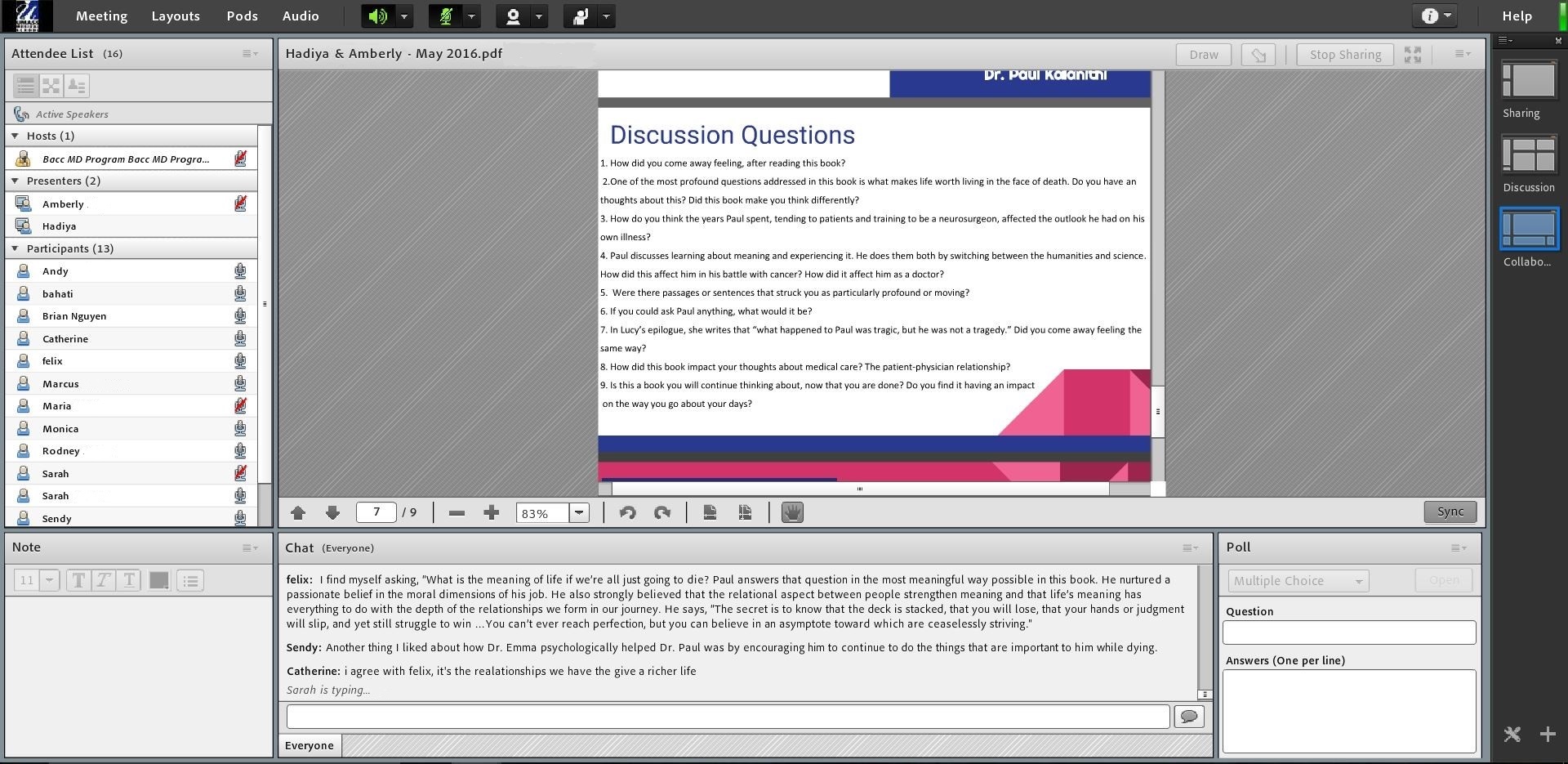The image size is (1568, 764).
Task: Rotate the document counterclockwise
Action: [x=627, y=512]
